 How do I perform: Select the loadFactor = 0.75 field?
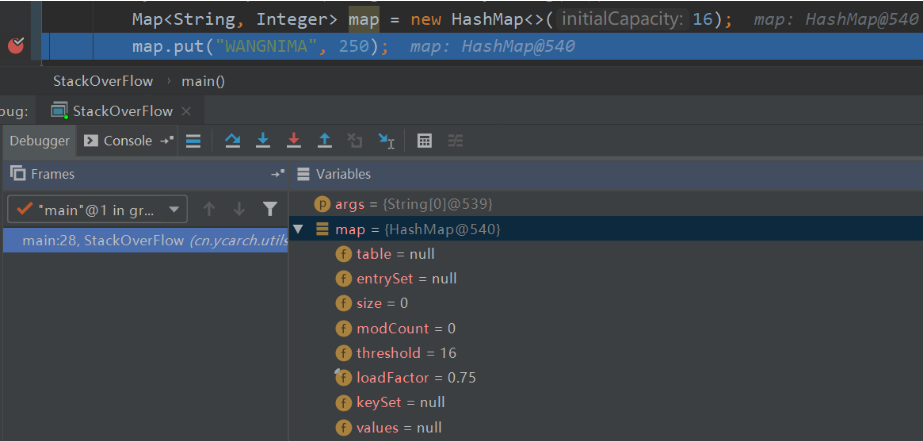click(x=606, y=377)
